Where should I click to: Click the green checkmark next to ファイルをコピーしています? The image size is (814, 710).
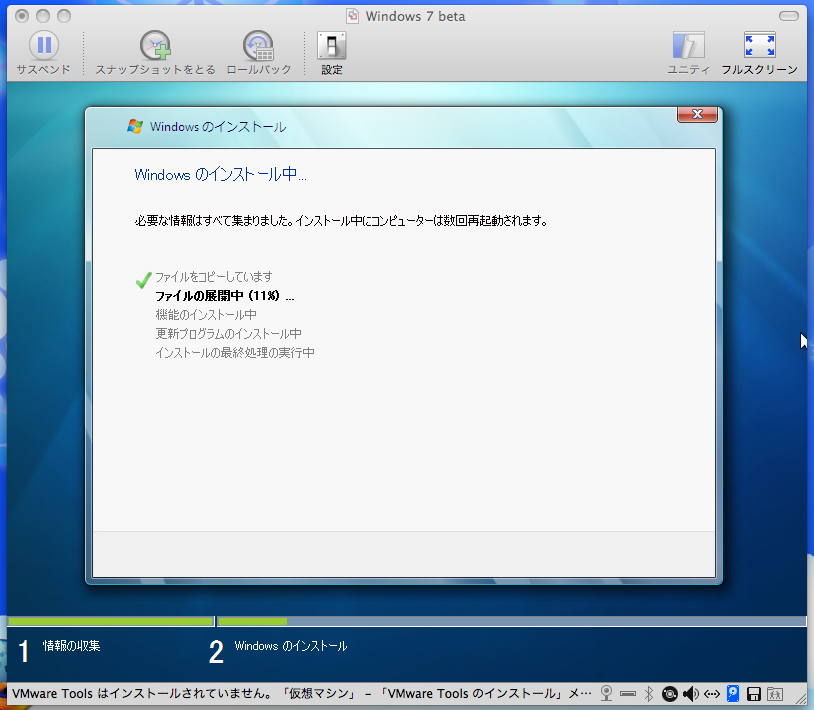click(143, 279)
